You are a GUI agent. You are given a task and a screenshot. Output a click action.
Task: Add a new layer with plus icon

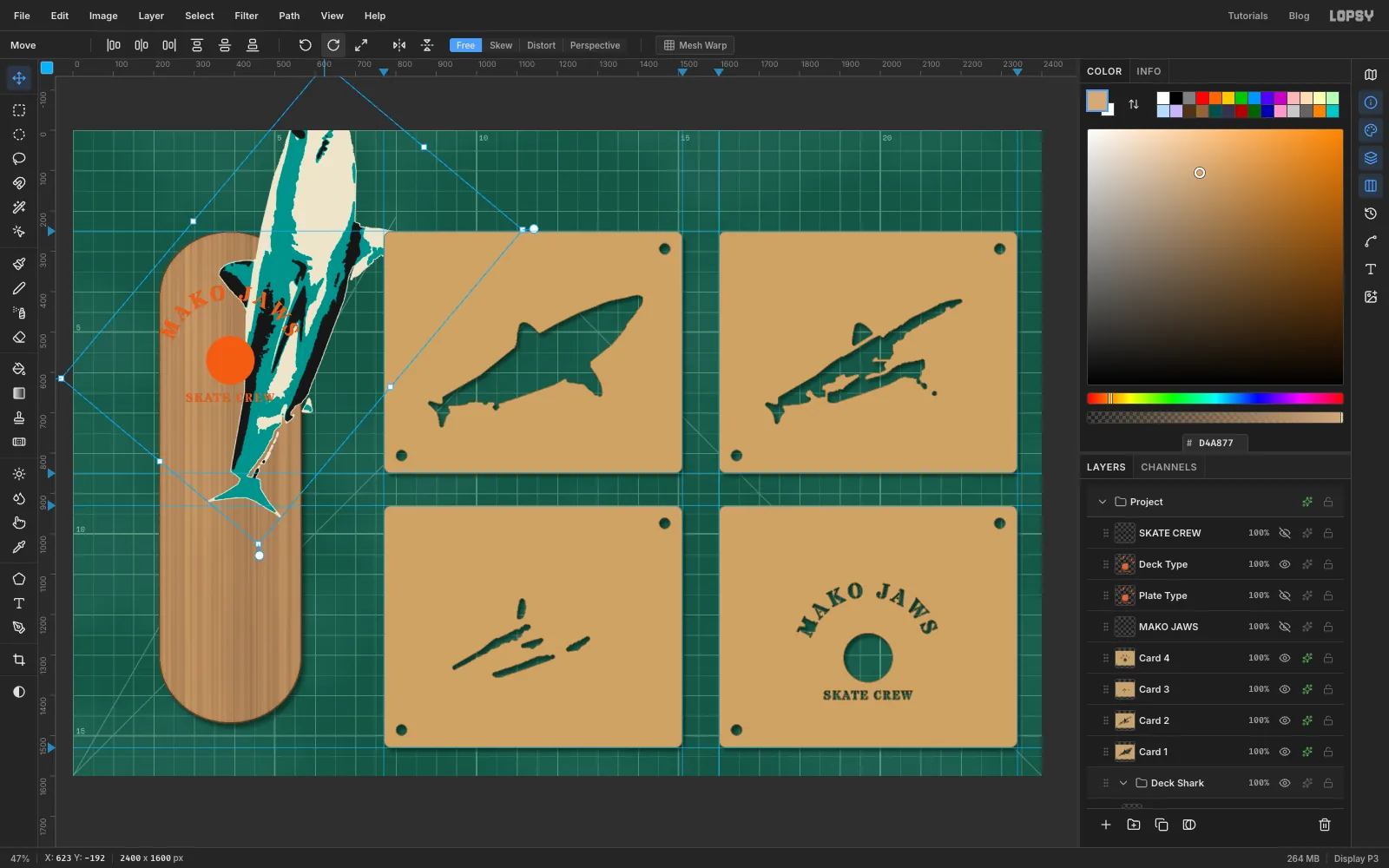click(x=1106, y=825)
